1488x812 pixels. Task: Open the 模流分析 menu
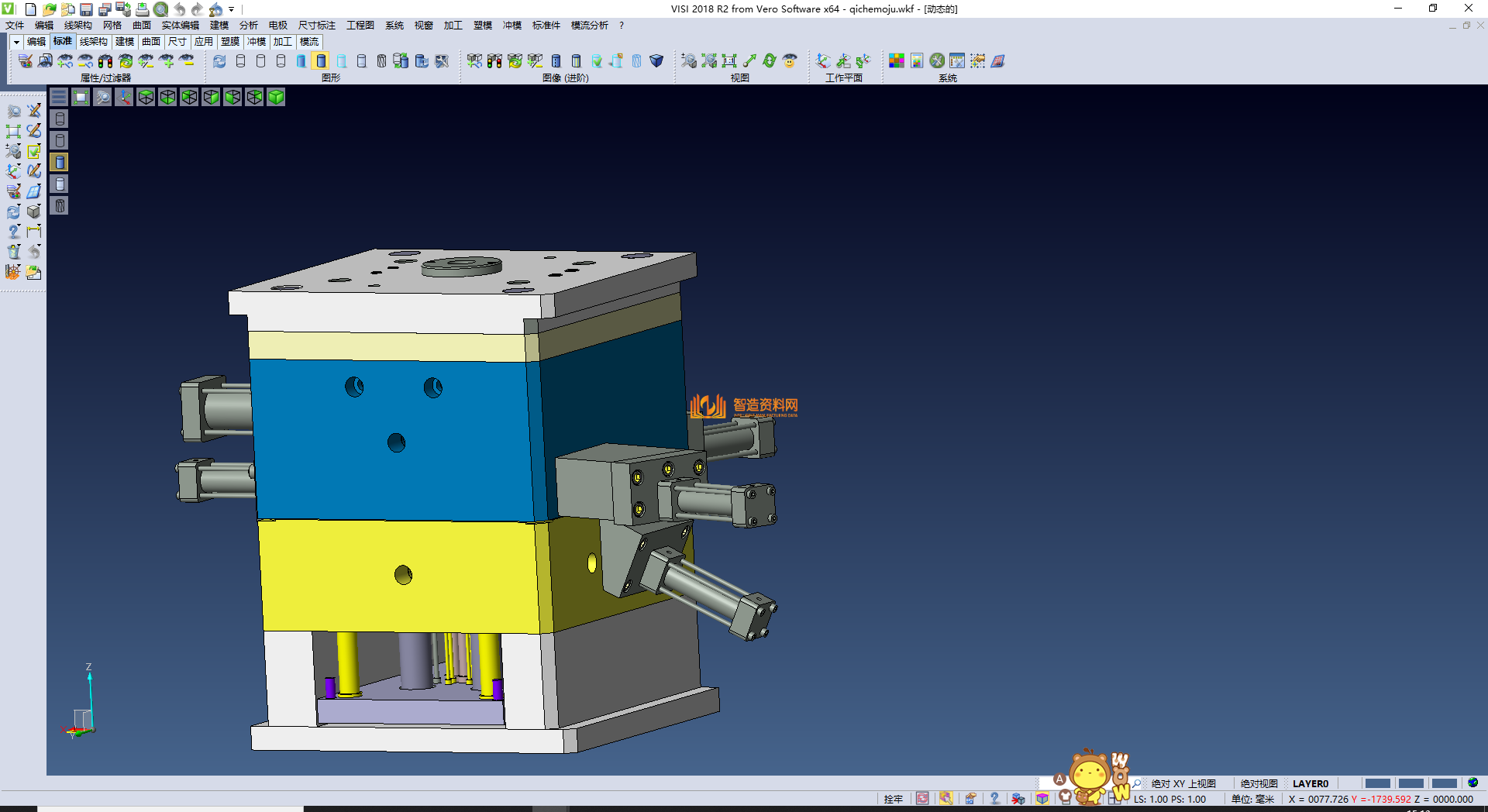pyautogui.click(x=589, y=26)
